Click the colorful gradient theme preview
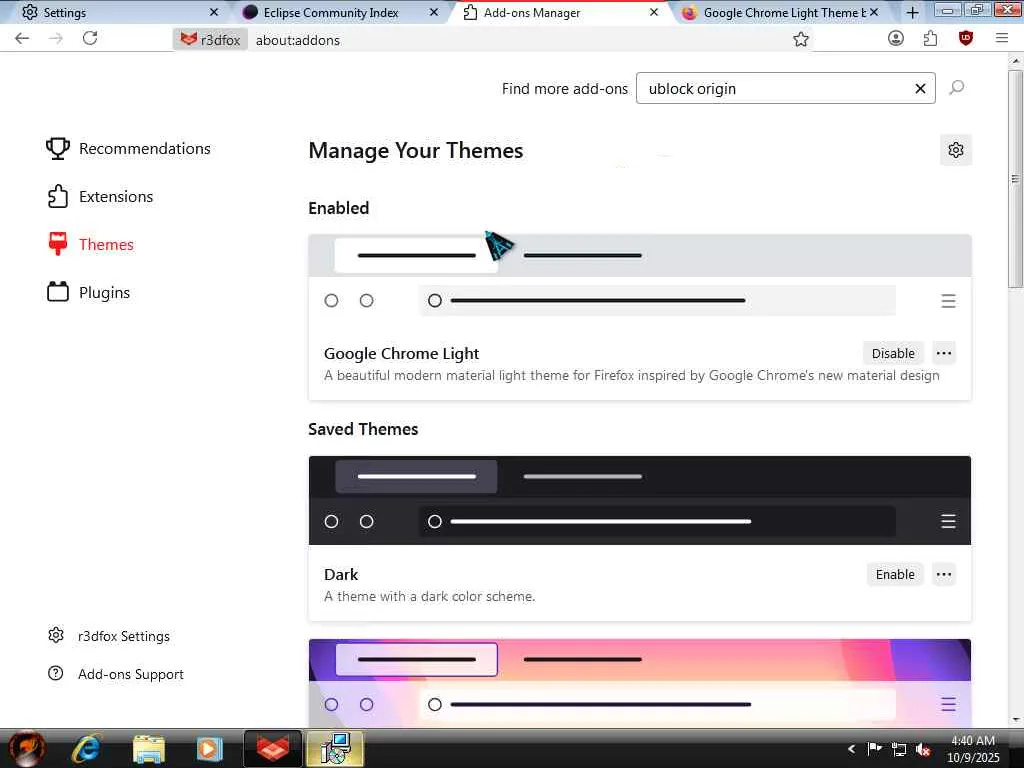Screen dimensions: 1024x768 coord(640,683)
